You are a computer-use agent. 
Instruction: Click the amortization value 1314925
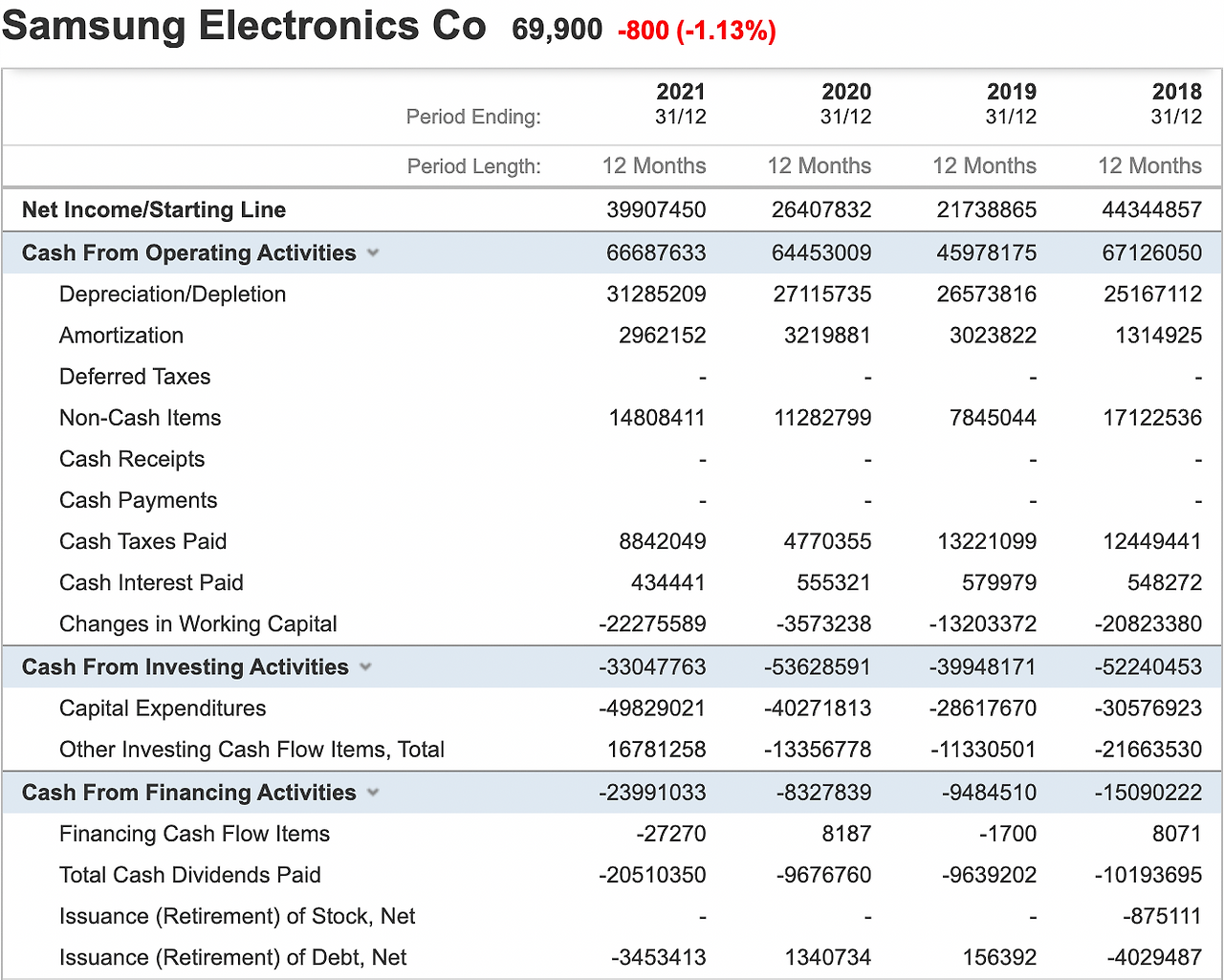[x=1158, y=336]
